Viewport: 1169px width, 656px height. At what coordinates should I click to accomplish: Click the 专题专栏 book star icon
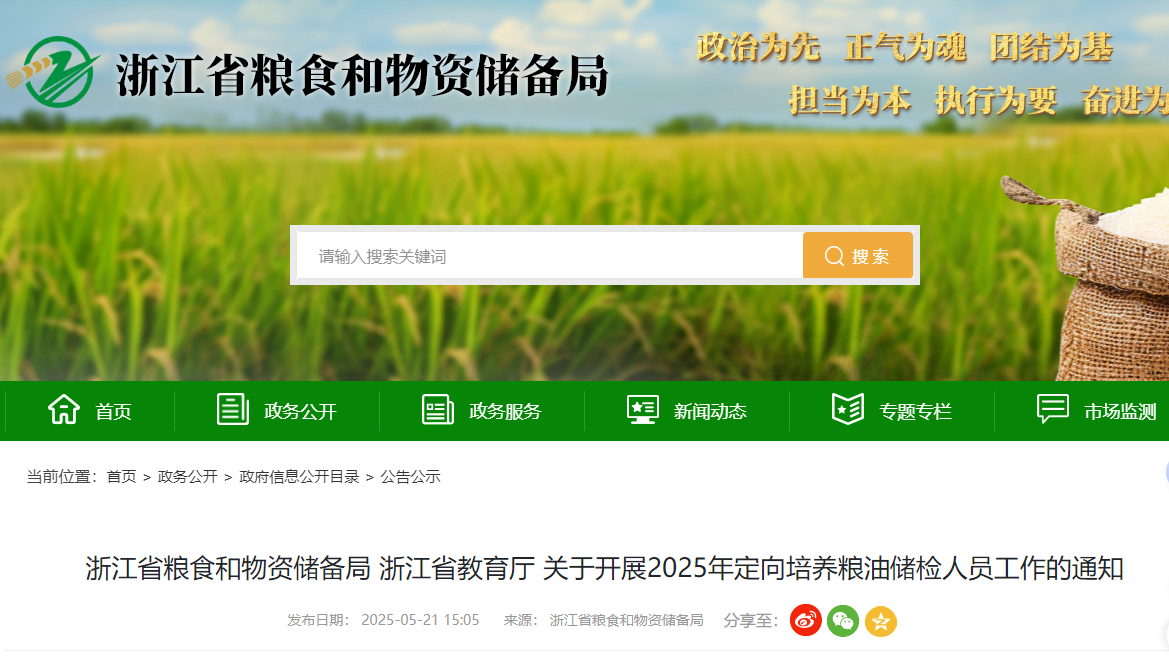click(848, 409)
